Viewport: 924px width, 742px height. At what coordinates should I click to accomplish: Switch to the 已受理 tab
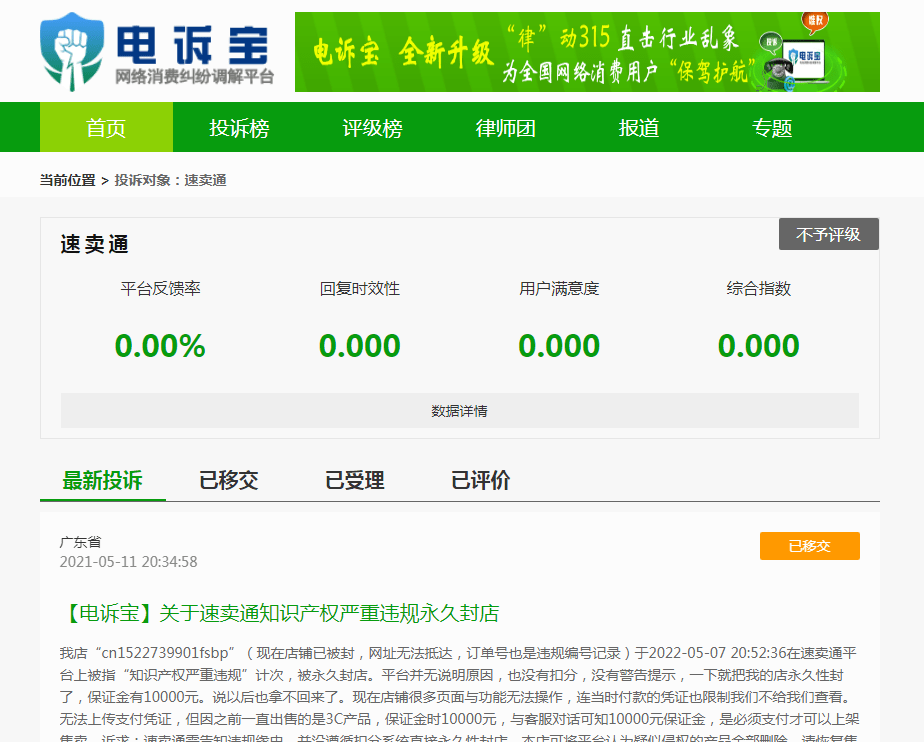(354, 480)
